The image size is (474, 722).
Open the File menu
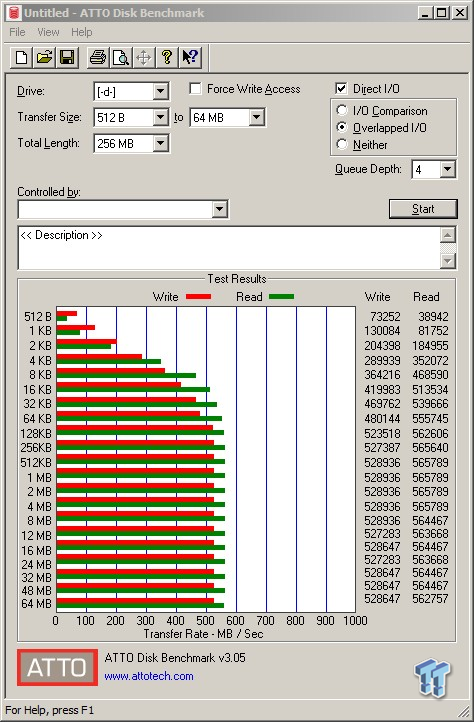pos(18,32)
